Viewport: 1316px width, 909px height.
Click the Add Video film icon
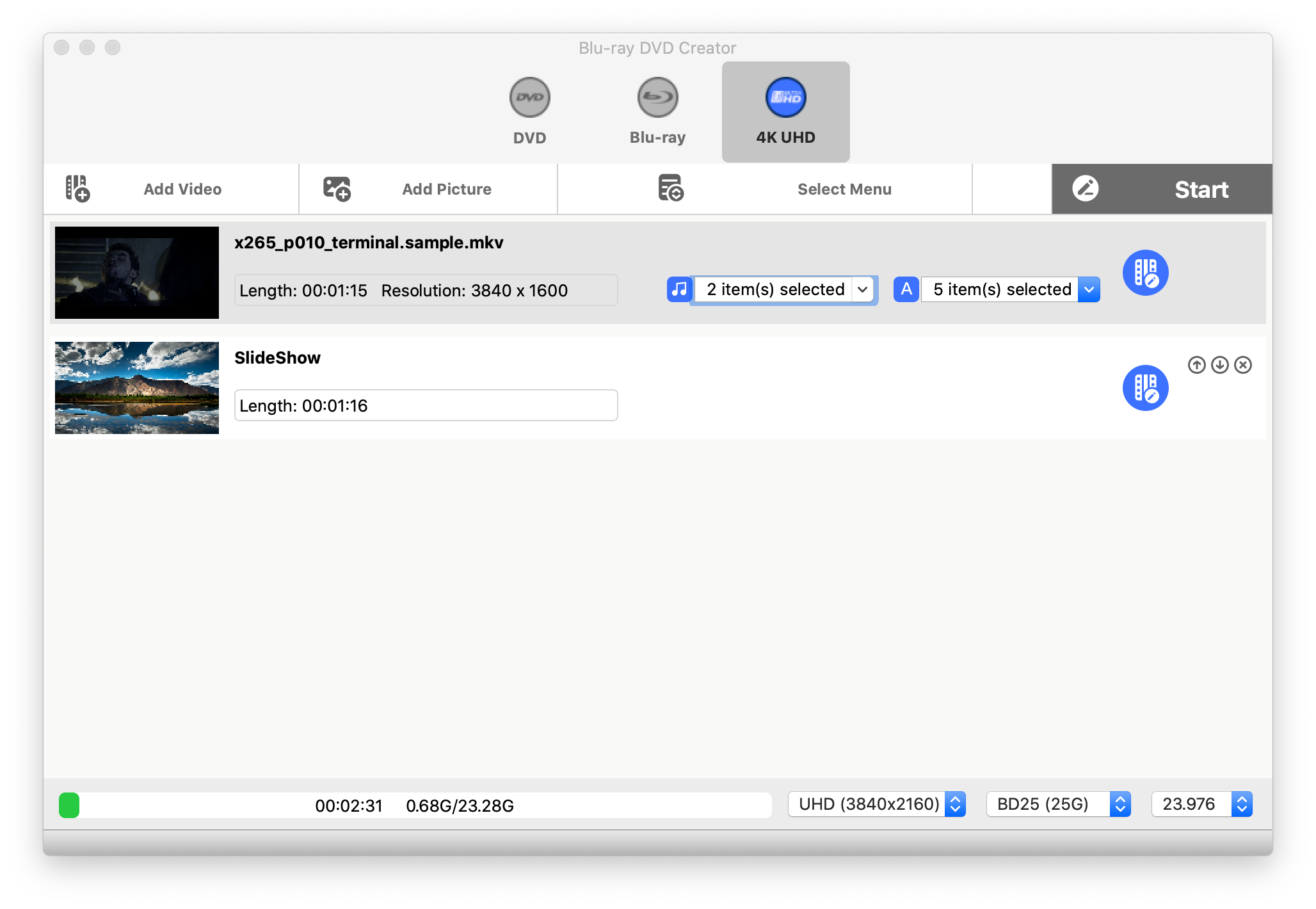pos(77,189)
